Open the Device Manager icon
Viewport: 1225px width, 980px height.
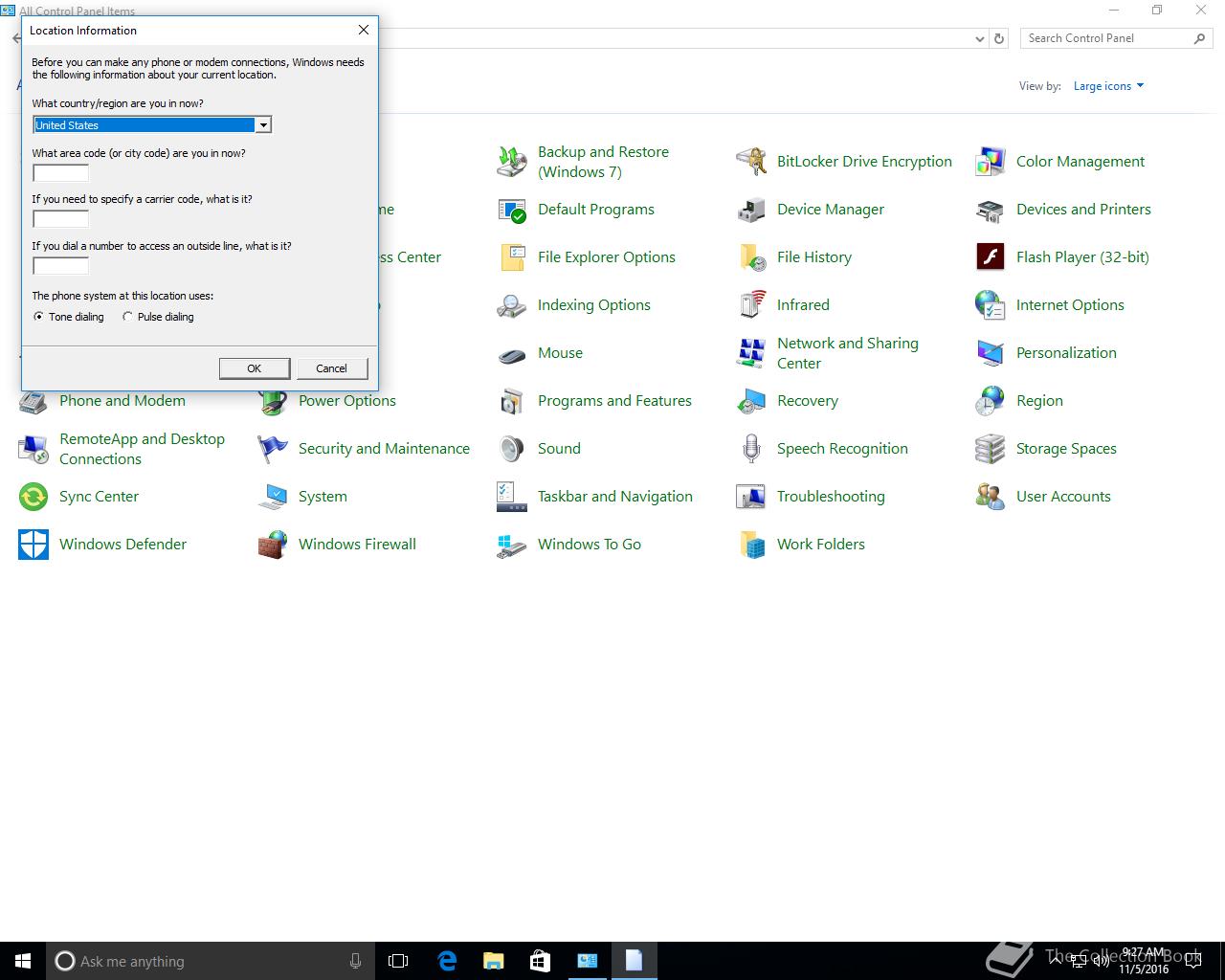(751, 210)
